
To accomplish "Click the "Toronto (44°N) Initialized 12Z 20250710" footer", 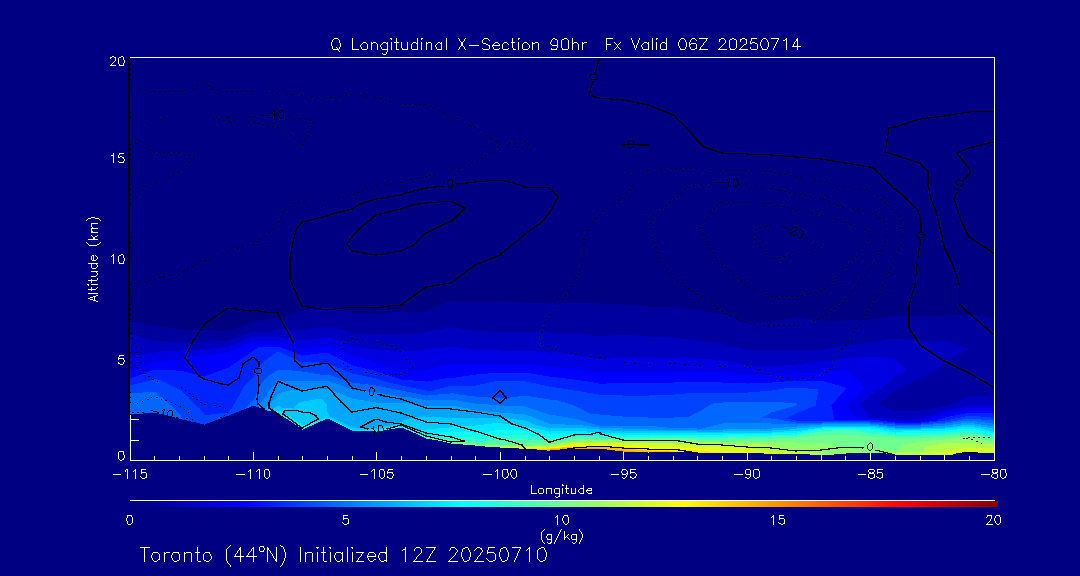I will (344, 555).
